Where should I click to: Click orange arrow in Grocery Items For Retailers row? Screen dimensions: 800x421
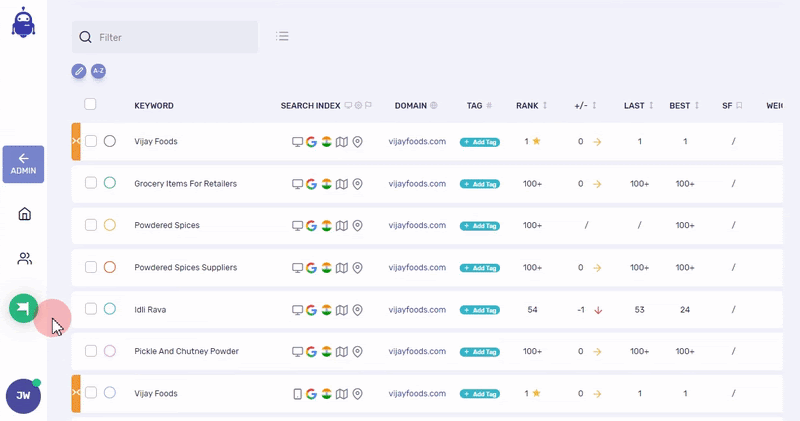point(597,184)
